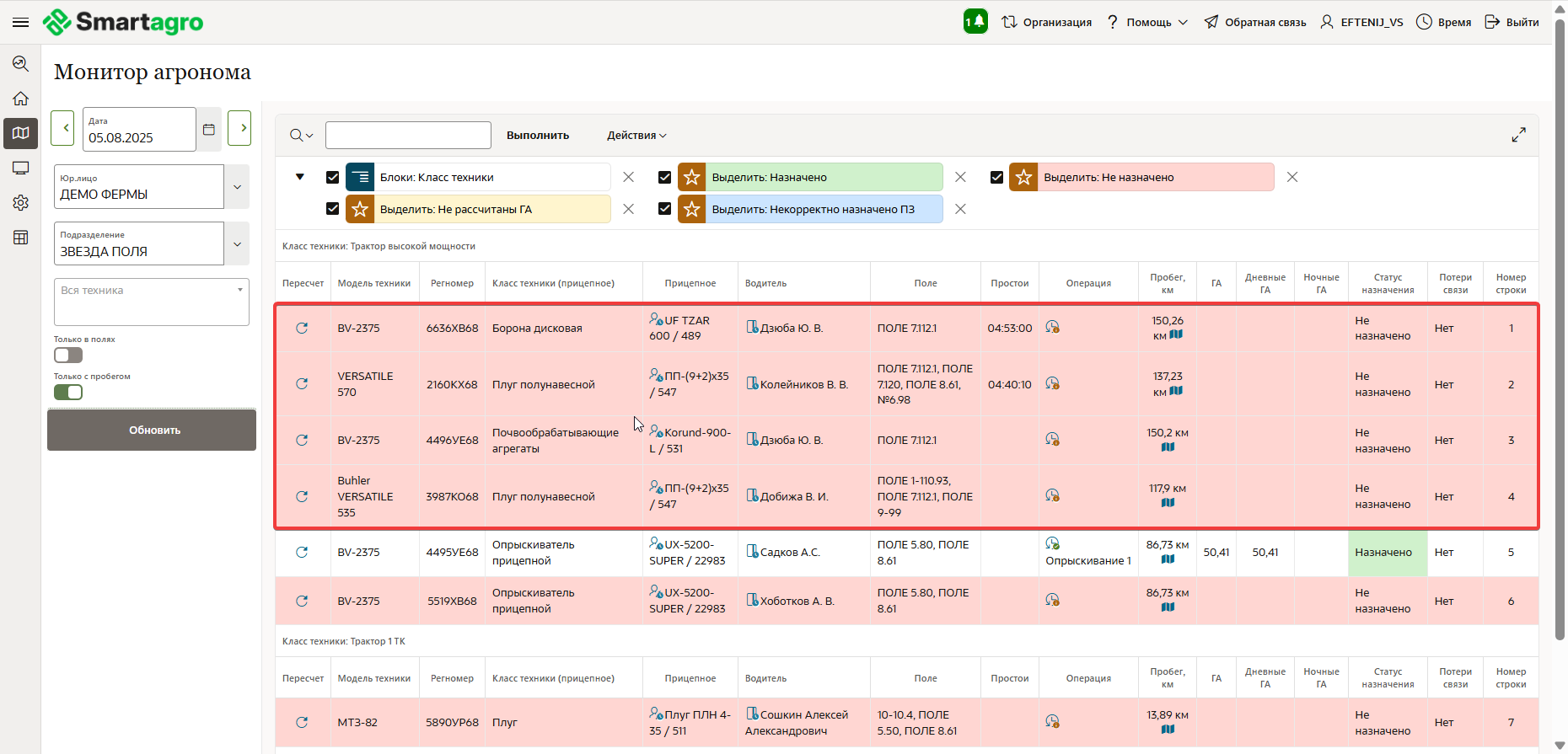Uncheck the Блоки: Класс техники filter

tap(332, 177)
